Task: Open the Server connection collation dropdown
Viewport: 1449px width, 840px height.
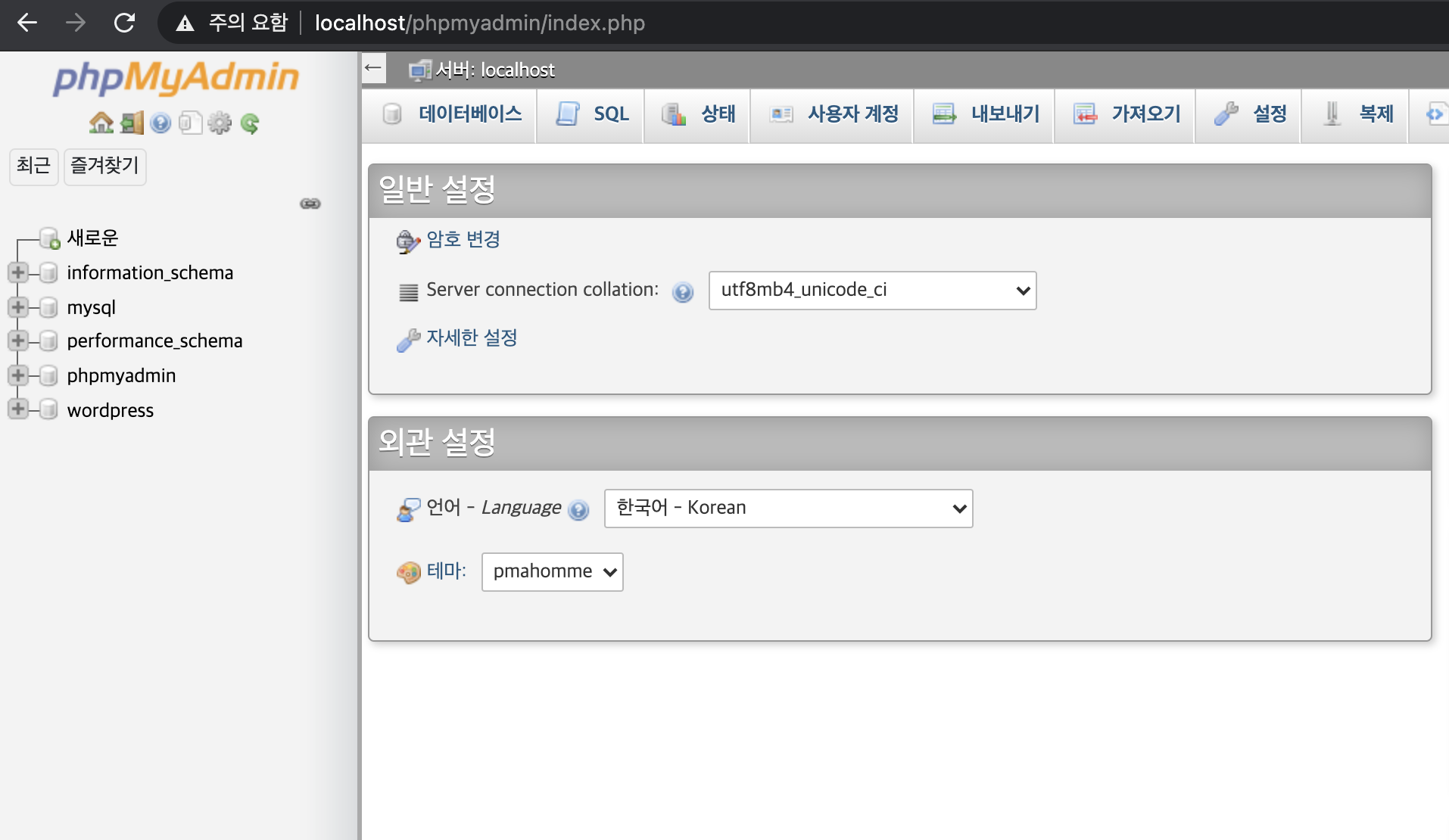Action: click(872, 291)
